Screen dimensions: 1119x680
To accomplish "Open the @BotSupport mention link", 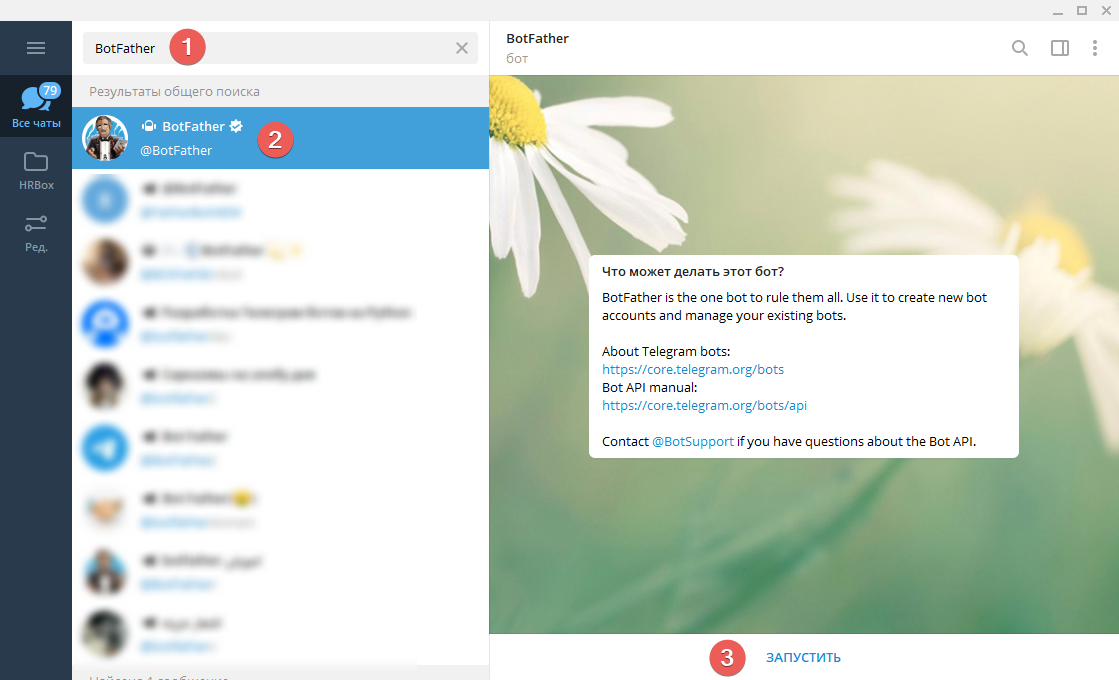I will [693, 442].
